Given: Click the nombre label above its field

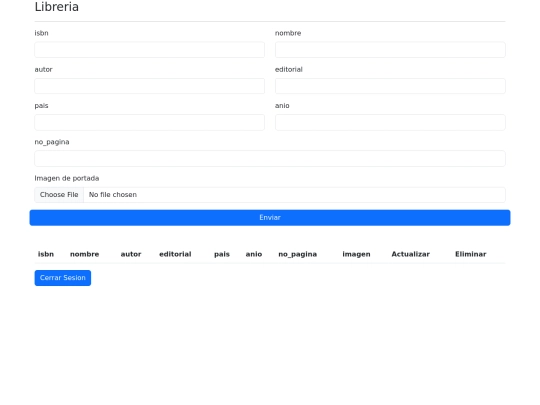Looking at the screenshot, I should click(x=288, y=33).
